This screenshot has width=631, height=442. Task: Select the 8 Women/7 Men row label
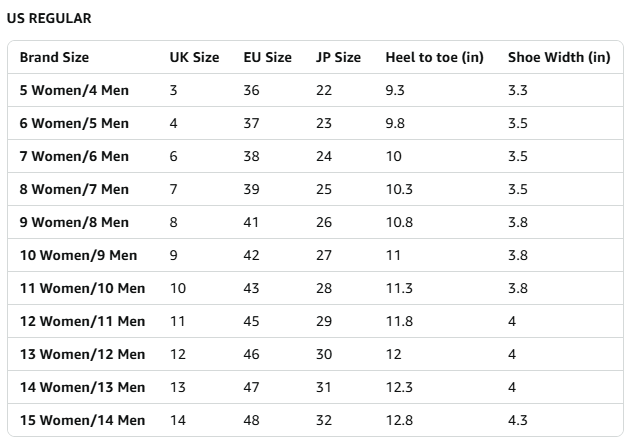(x=74, y=189)
